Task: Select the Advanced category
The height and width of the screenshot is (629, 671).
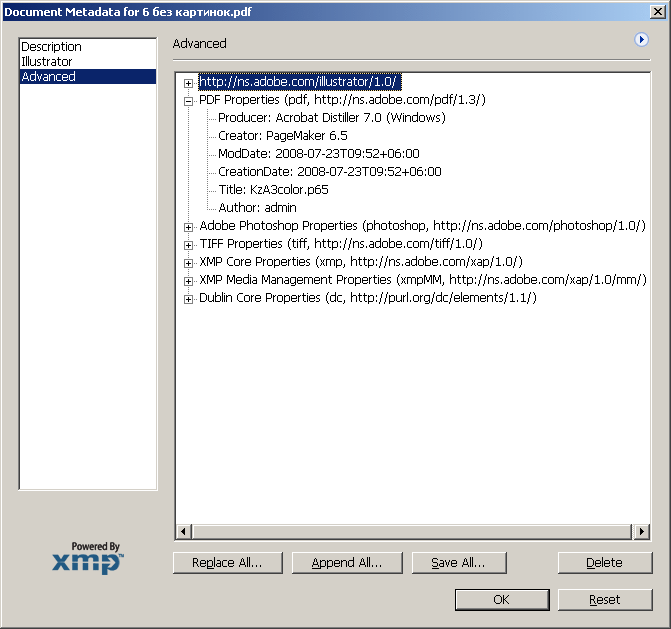Action: pos(88,76)
